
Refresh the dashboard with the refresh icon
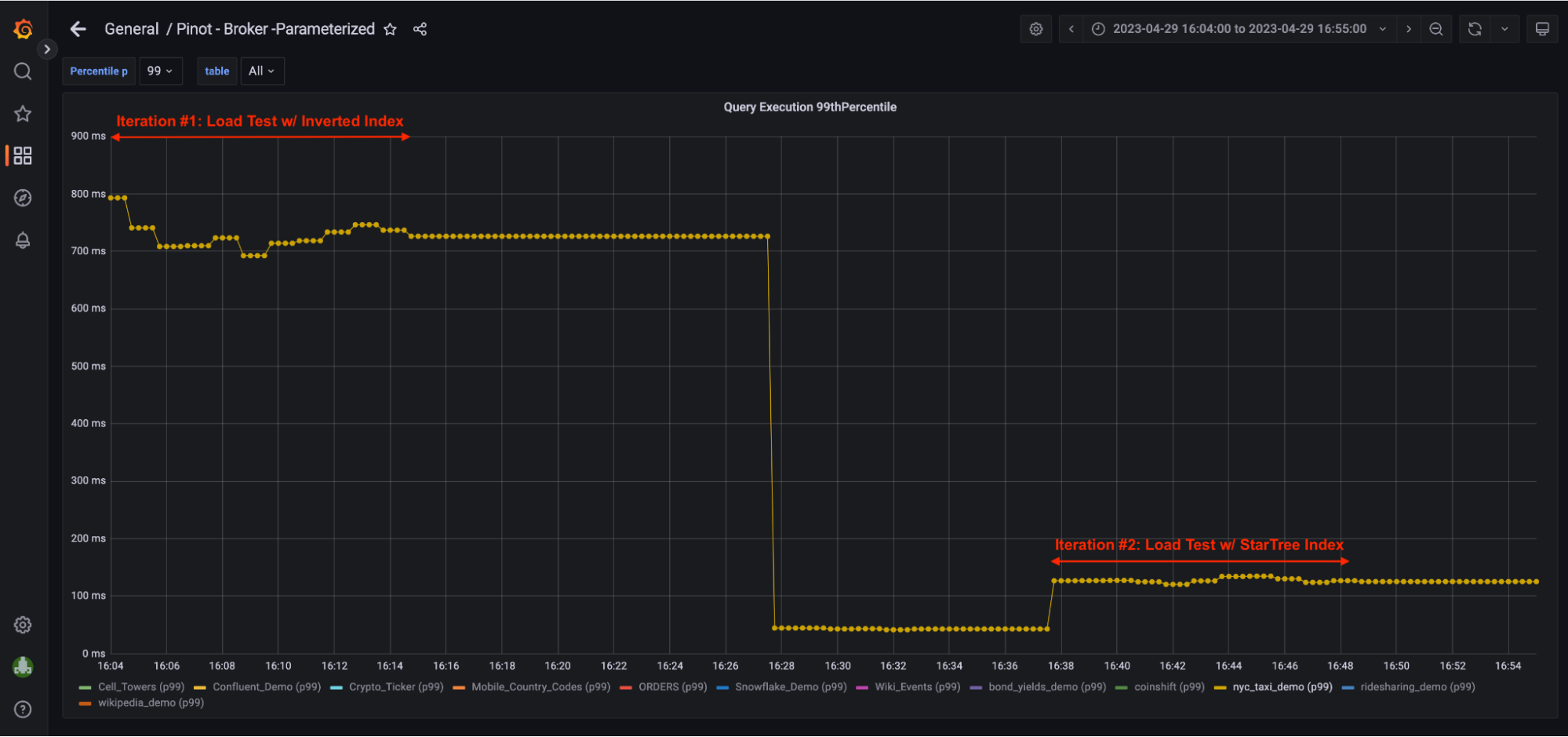pyautogui.click(x=1475, y=28)
